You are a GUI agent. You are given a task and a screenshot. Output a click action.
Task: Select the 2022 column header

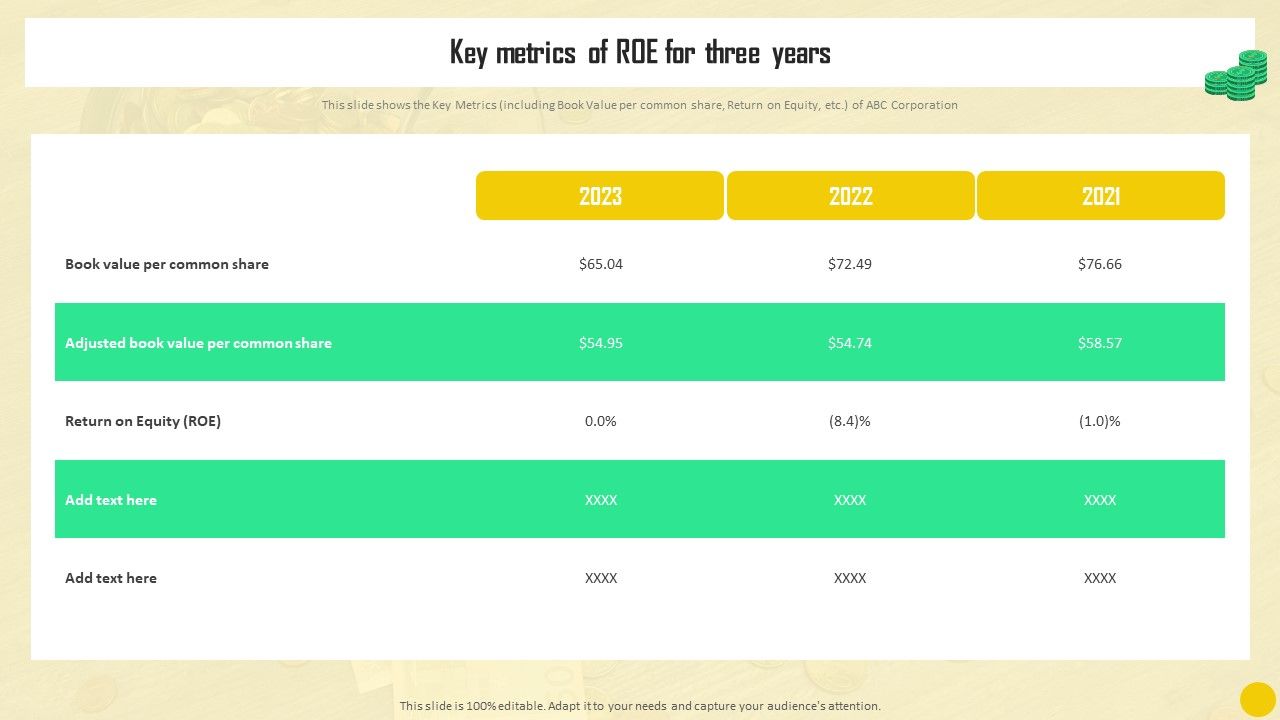(851, 196)
